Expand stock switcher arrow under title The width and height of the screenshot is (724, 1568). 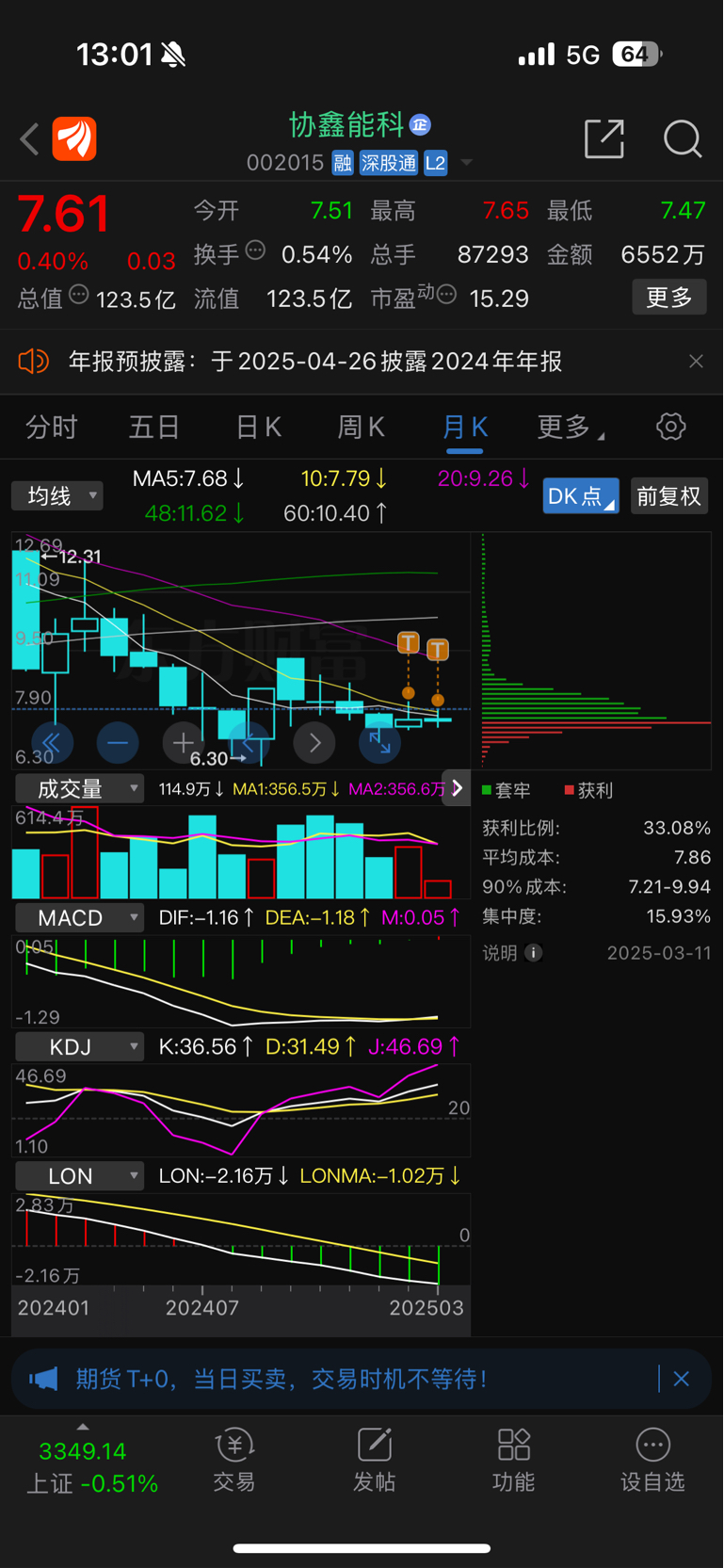pyautogui.click(x=466, y=163)
